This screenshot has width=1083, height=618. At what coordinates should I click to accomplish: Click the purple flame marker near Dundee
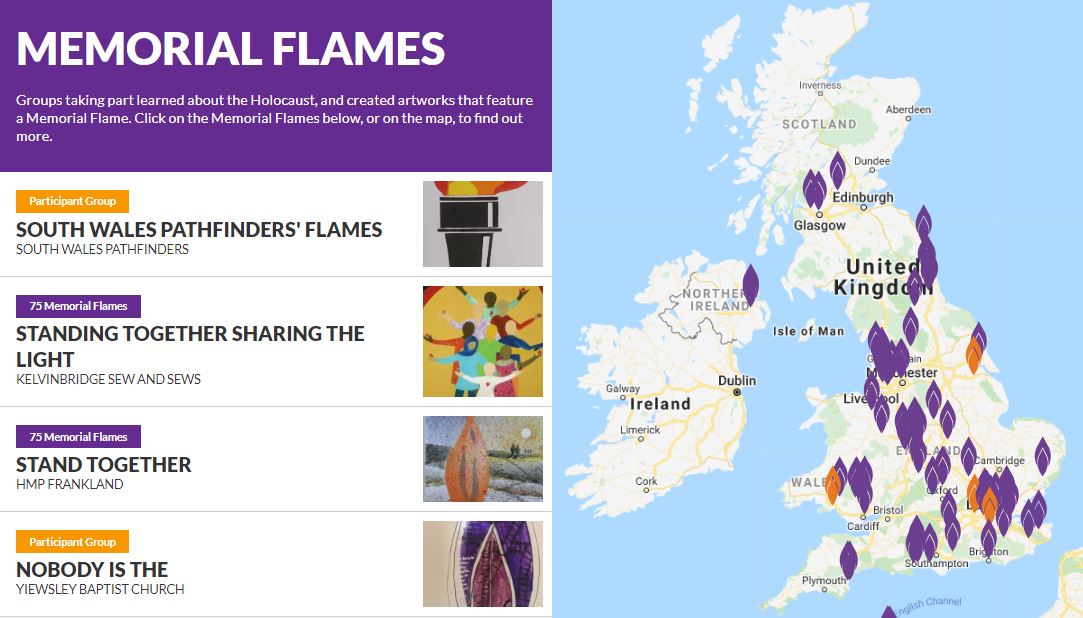coord(837,170)
